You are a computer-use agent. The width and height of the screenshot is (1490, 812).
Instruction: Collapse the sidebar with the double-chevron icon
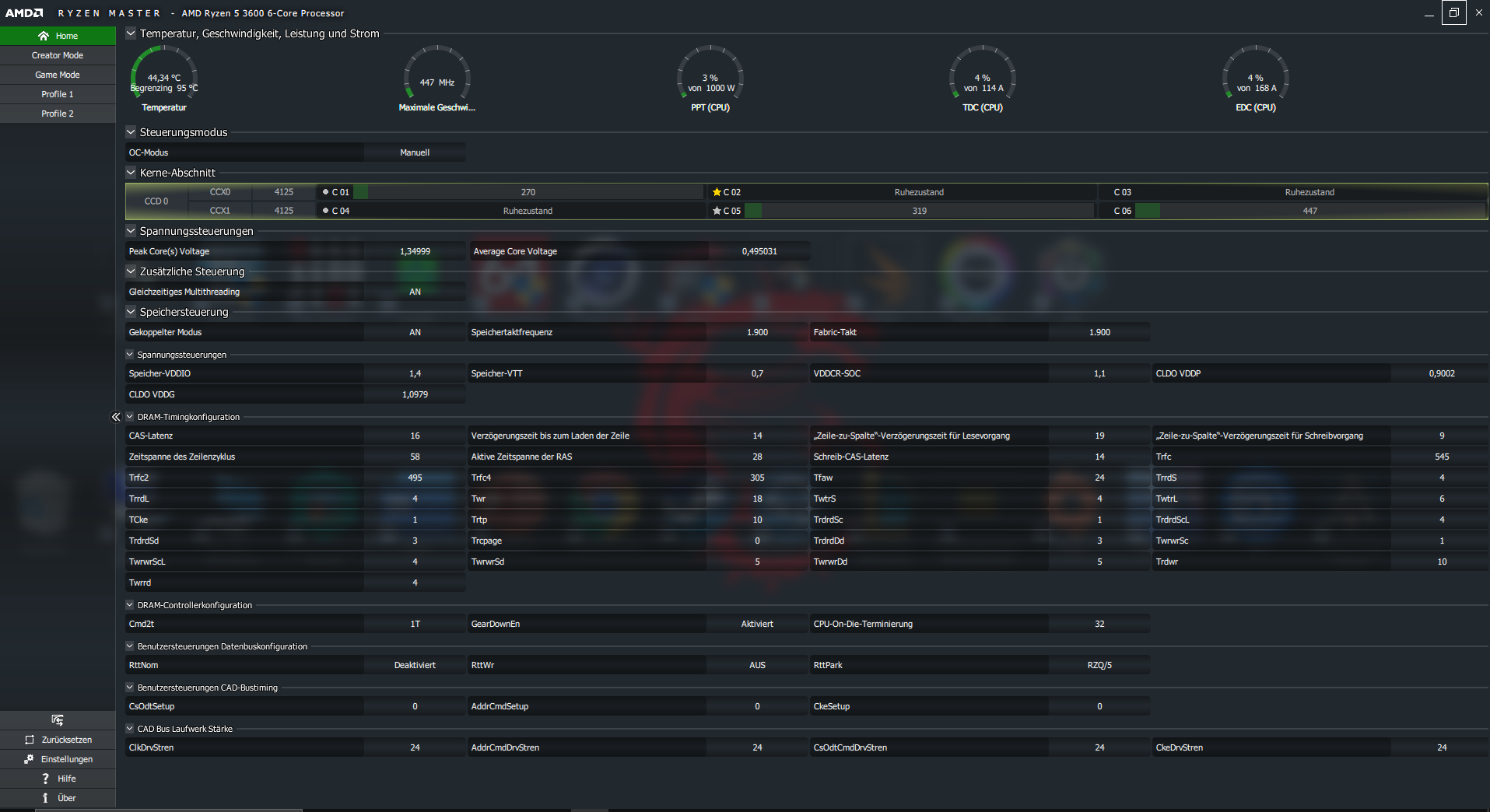pos(116,417)
